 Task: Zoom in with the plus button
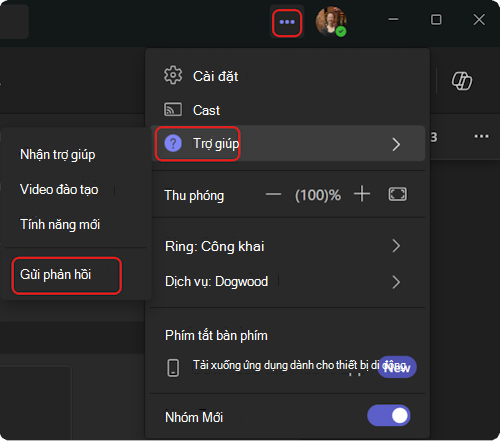click(x=362, y=194)
